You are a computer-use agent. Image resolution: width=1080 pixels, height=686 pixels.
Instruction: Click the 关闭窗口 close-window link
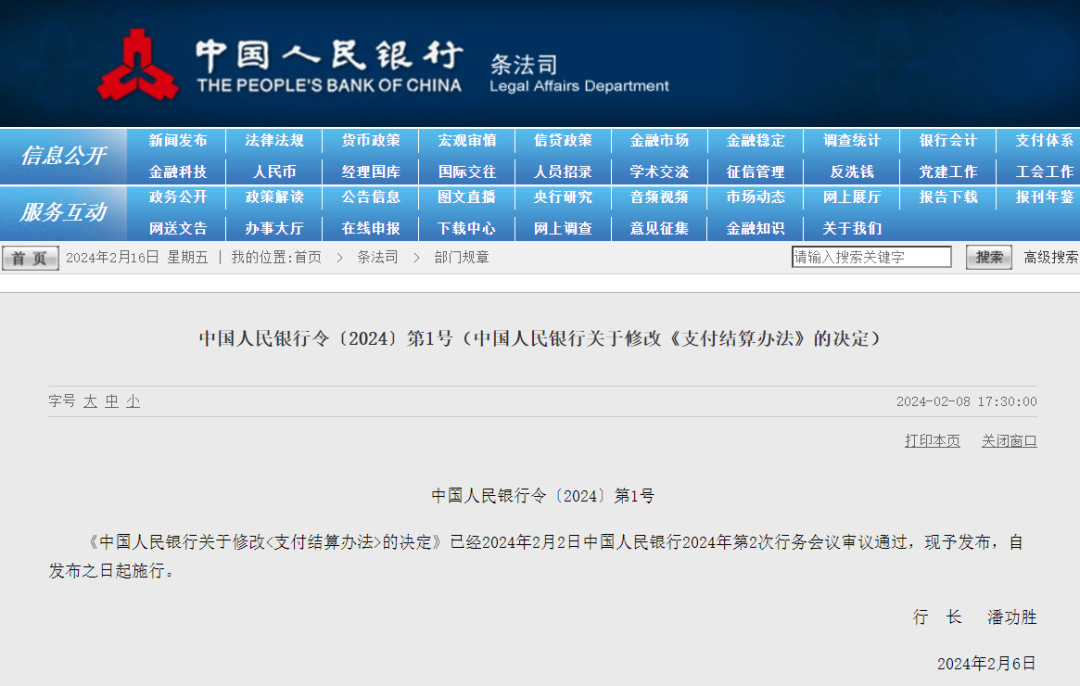(x=1009, y=440)
